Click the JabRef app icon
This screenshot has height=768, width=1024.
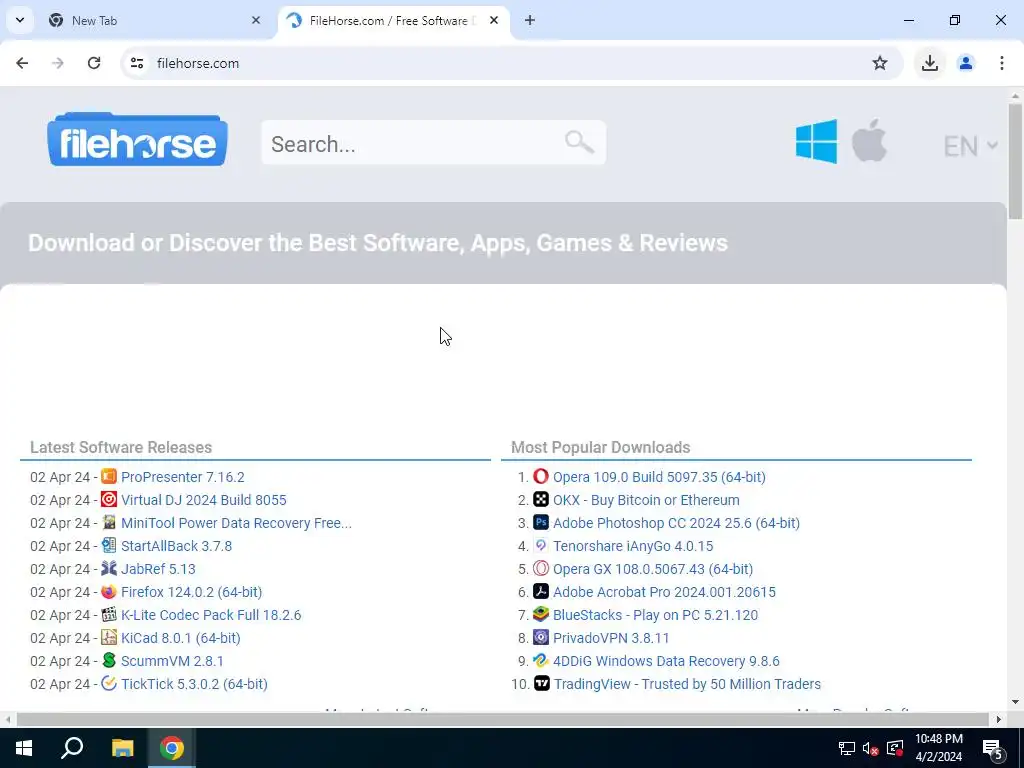point(109,568)
